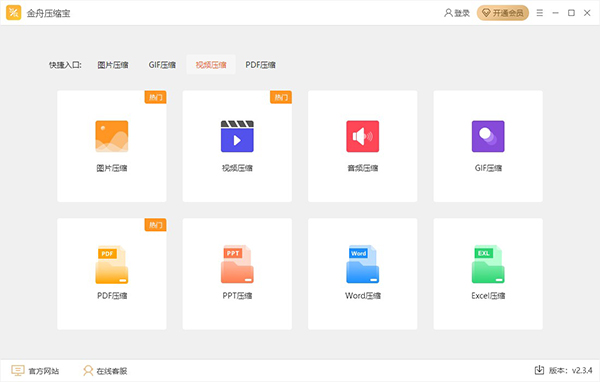
Task: Click the user avatar login icon
Action: click(x=448, y=13)
